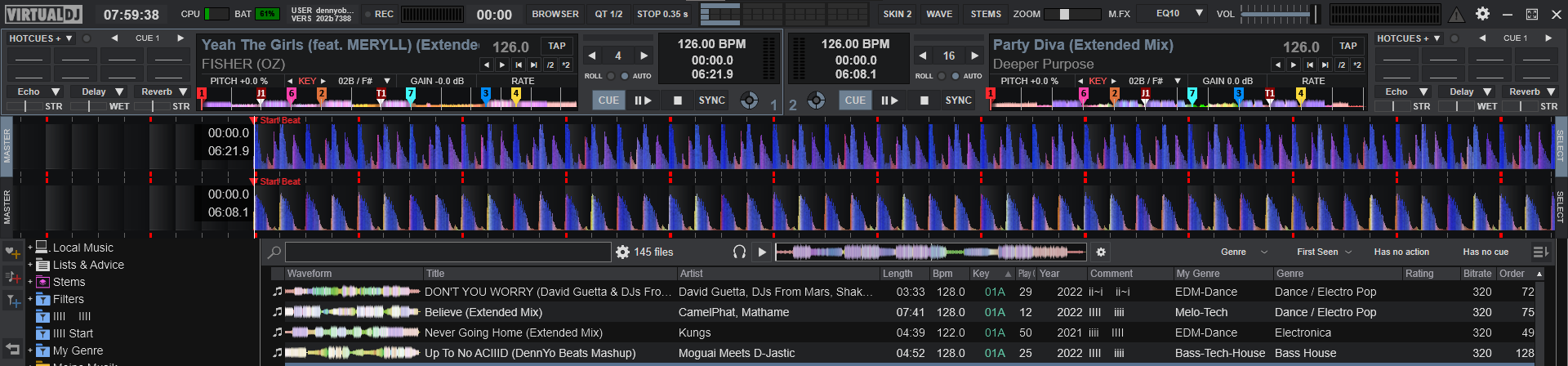This screenshot has width=1568, height=366.
Task: Open the browser options gear next to 145 files
Action: click(x=622, y=252)
